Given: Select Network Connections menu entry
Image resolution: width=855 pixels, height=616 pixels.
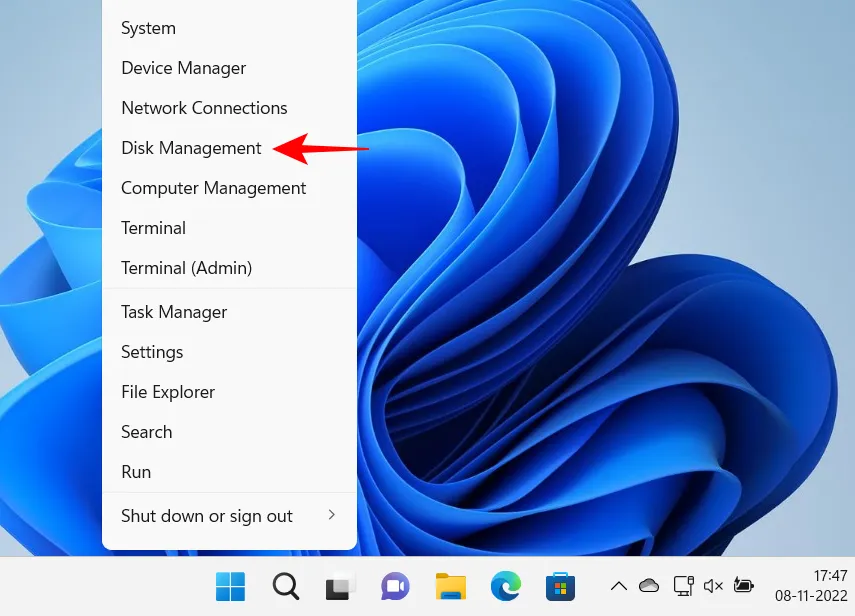Looking at the screenshot, I should 229,108.
